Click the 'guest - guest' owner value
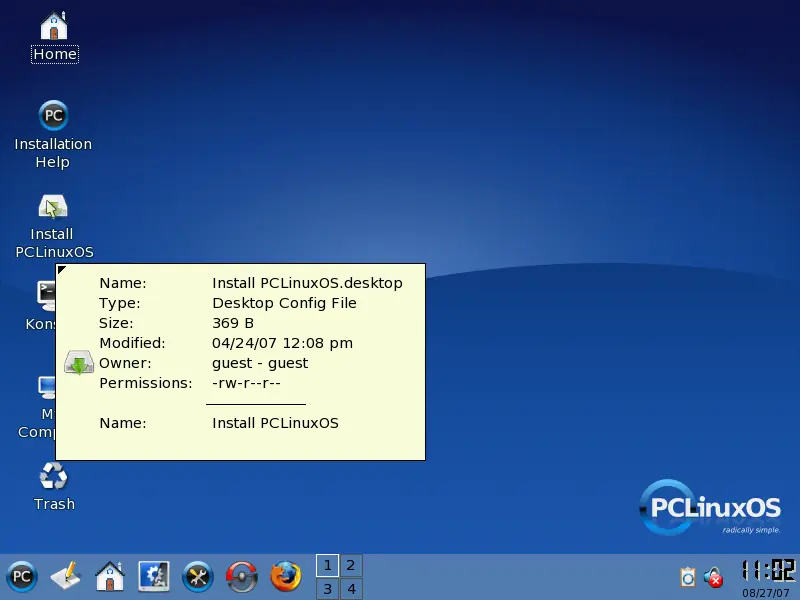The height and width of the screenshot is (600, 800). coord(260,363)
